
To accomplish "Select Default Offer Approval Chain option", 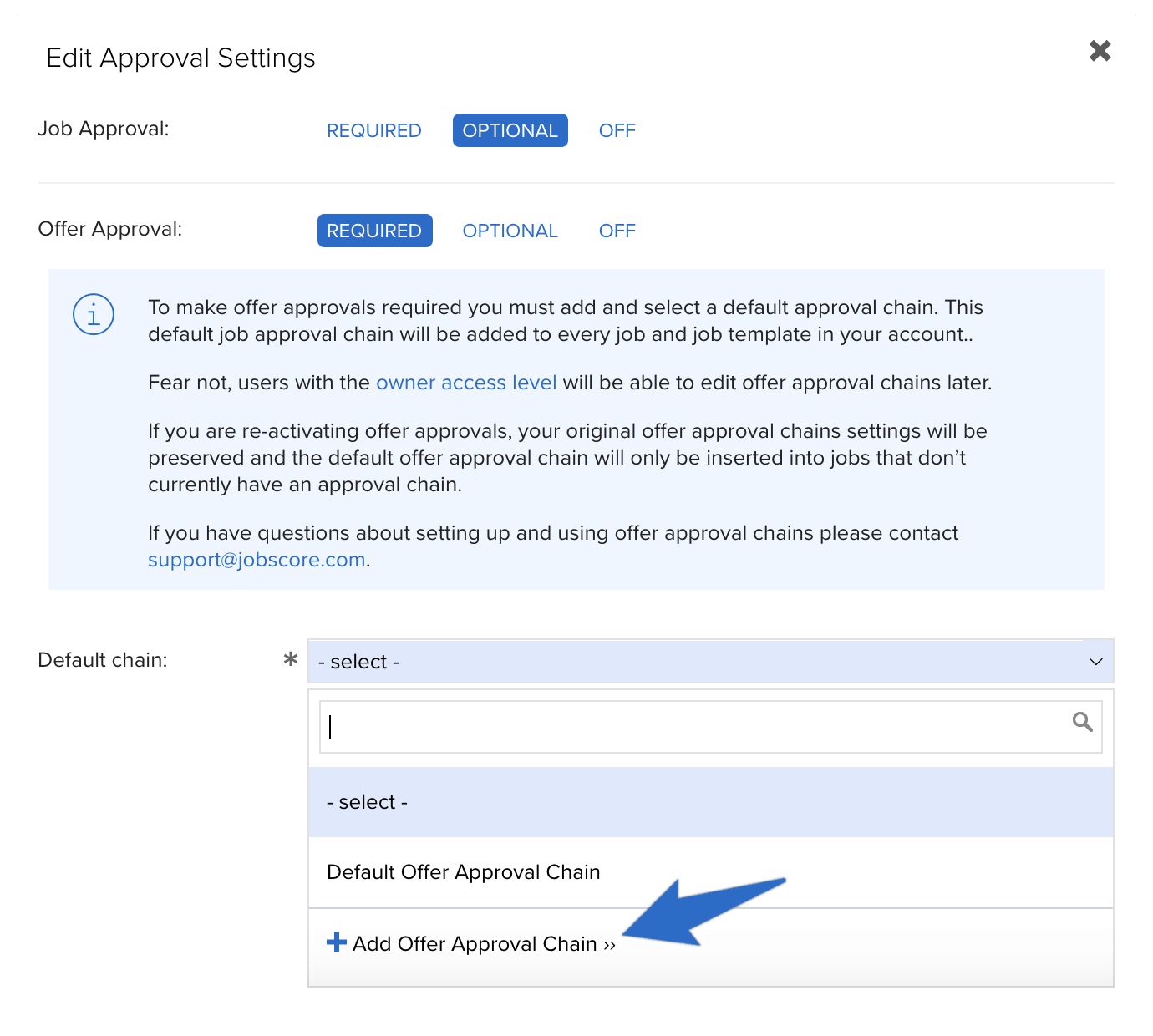I will click(711, 872).
